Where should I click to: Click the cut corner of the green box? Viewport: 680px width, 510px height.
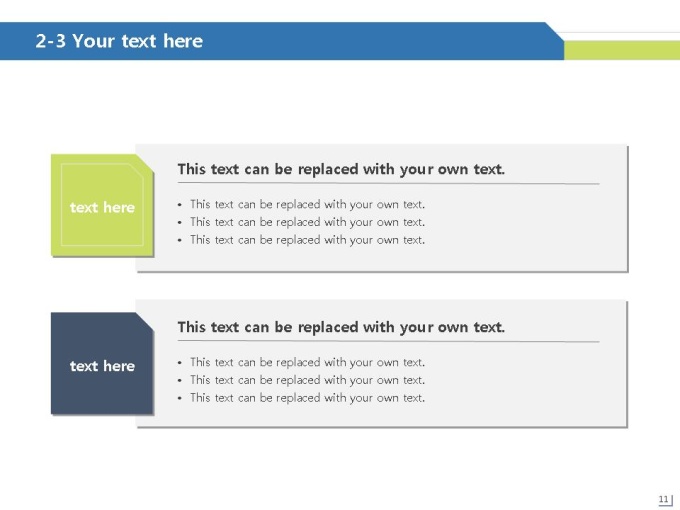pyautogui.click(x=146, y=163)
